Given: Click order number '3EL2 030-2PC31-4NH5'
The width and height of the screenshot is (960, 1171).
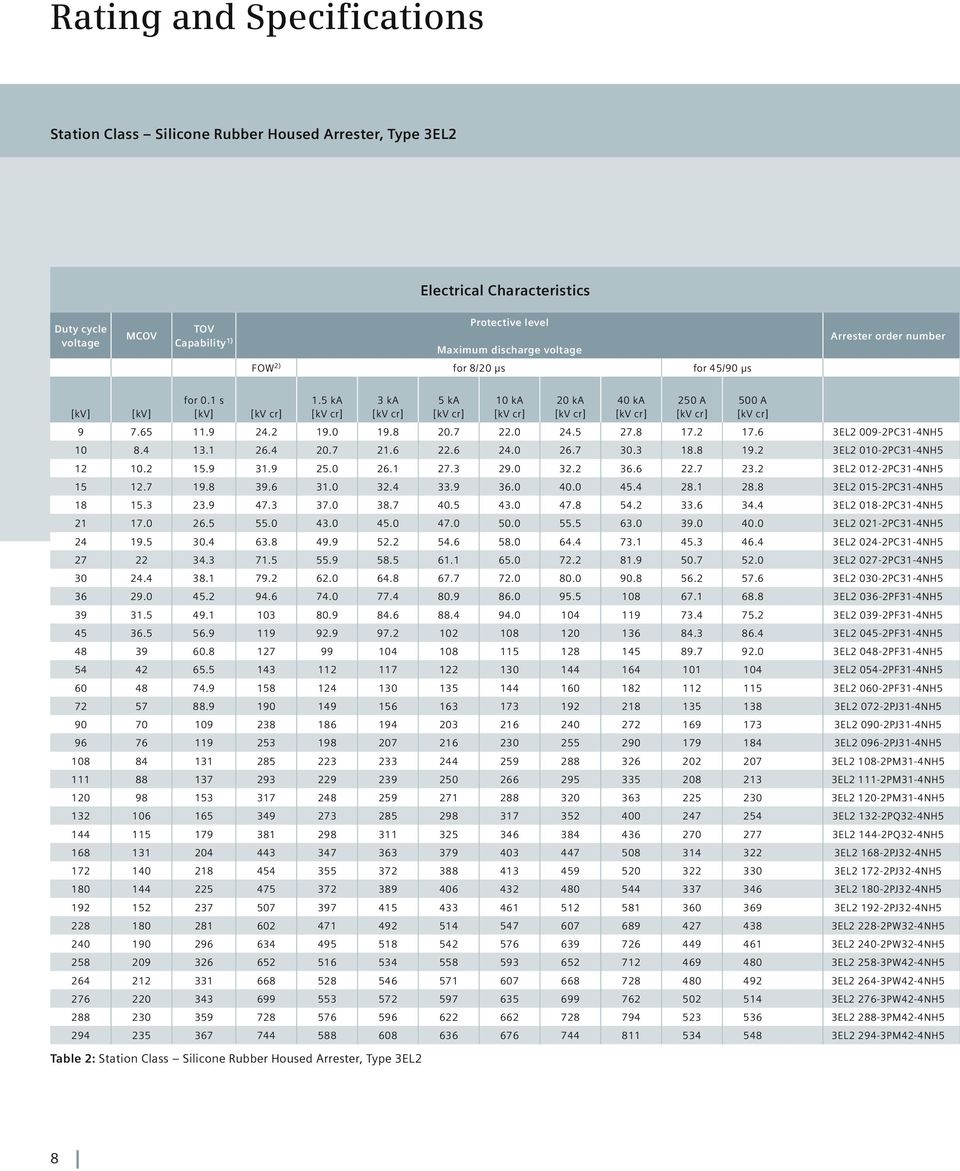Looking at the screenshot, I should 888,579.
